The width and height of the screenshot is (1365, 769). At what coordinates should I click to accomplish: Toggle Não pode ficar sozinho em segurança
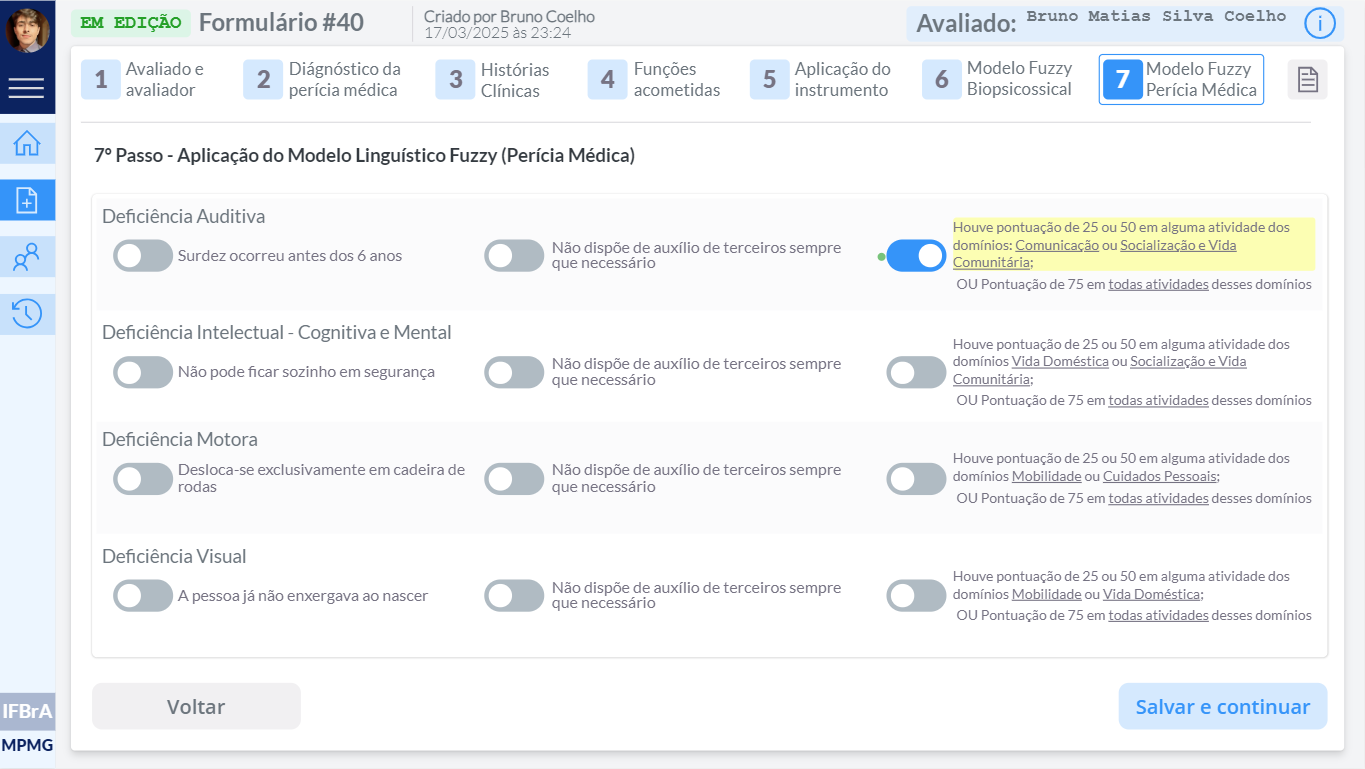[x=143, y=373]
